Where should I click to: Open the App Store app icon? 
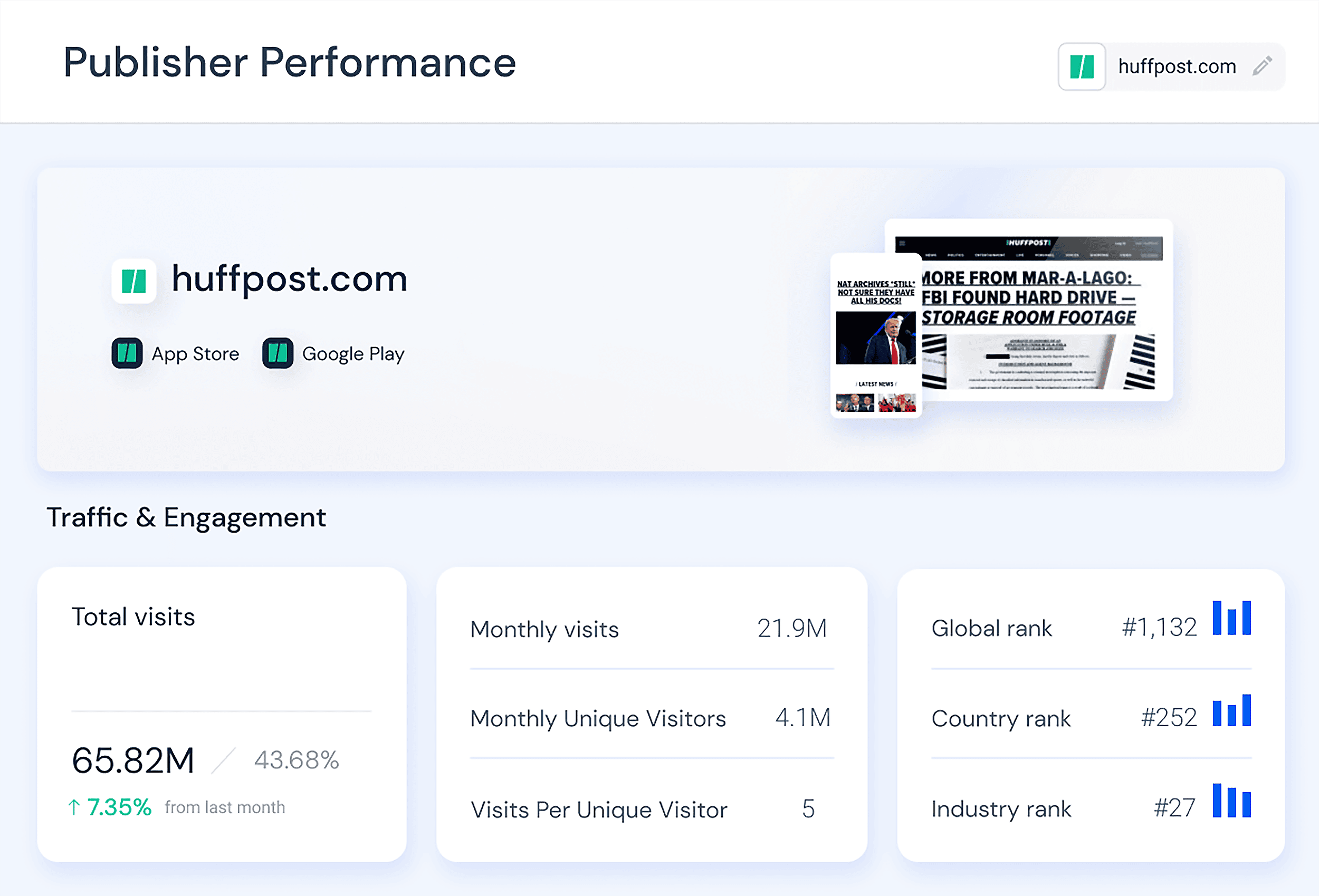point(128,353)
